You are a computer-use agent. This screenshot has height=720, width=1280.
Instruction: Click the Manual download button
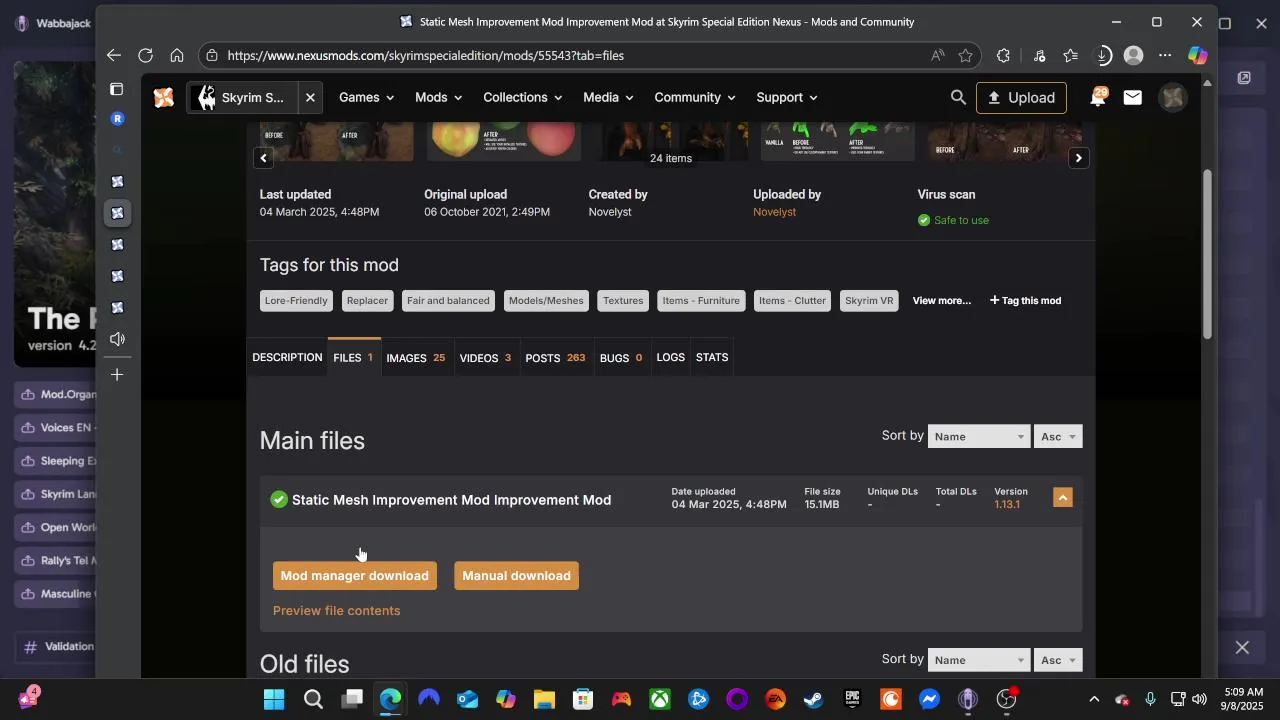(517, 576)
